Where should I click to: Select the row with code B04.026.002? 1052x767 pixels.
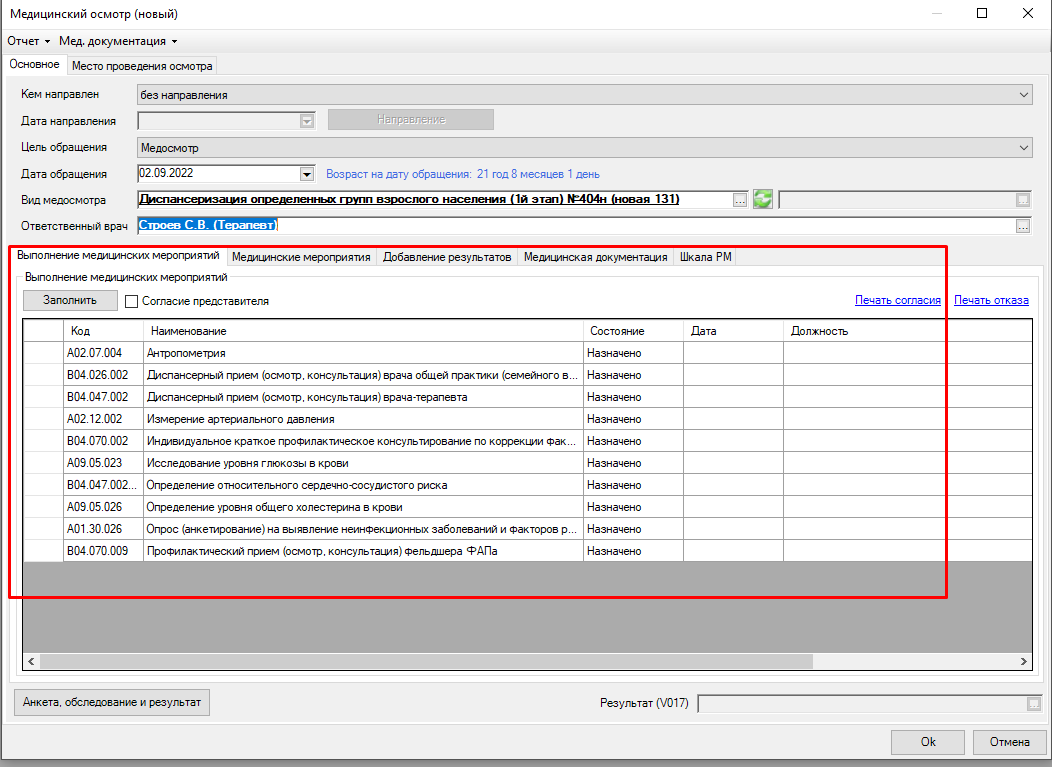click(528, 375)
